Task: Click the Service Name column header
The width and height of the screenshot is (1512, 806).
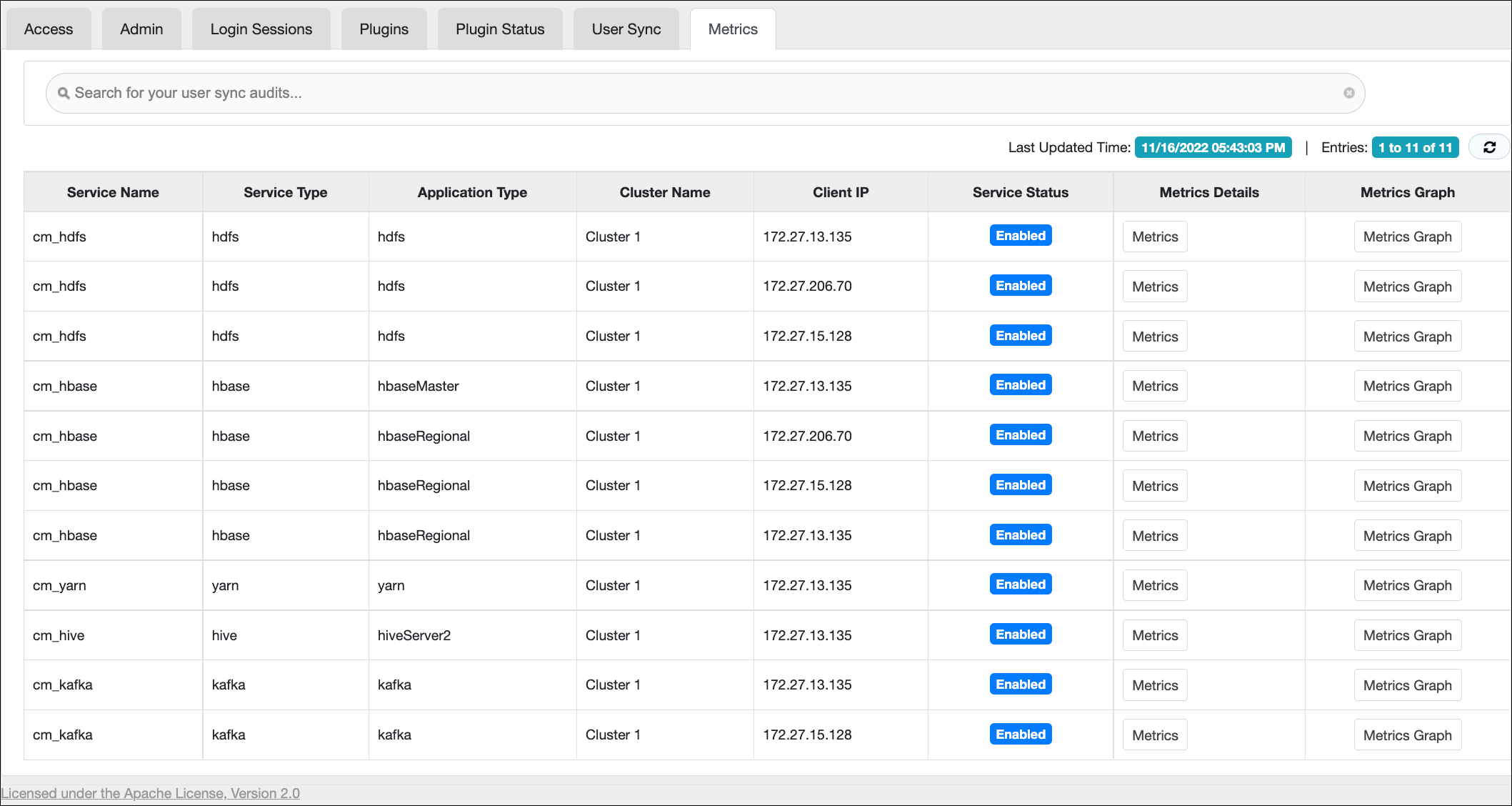Action: point(113,192)
